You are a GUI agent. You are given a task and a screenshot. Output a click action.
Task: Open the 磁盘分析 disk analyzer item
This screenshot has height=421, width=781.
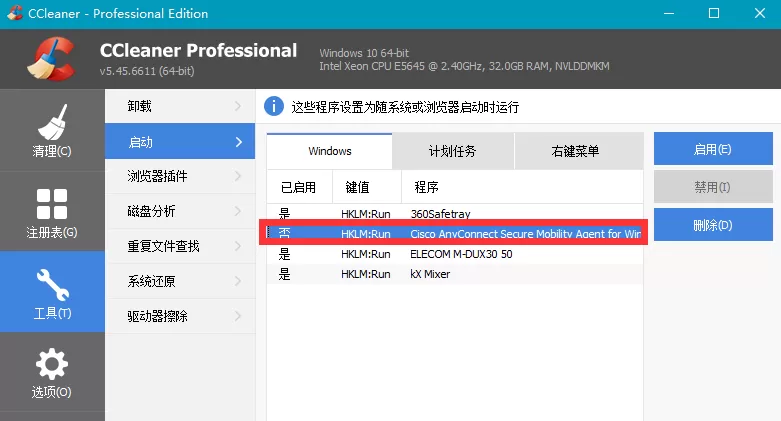point(180,211)
